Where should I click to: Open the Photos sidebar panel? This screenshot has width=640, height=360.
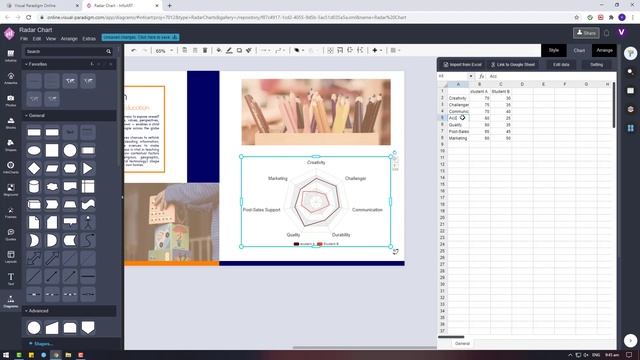click(x=11, y=100)
